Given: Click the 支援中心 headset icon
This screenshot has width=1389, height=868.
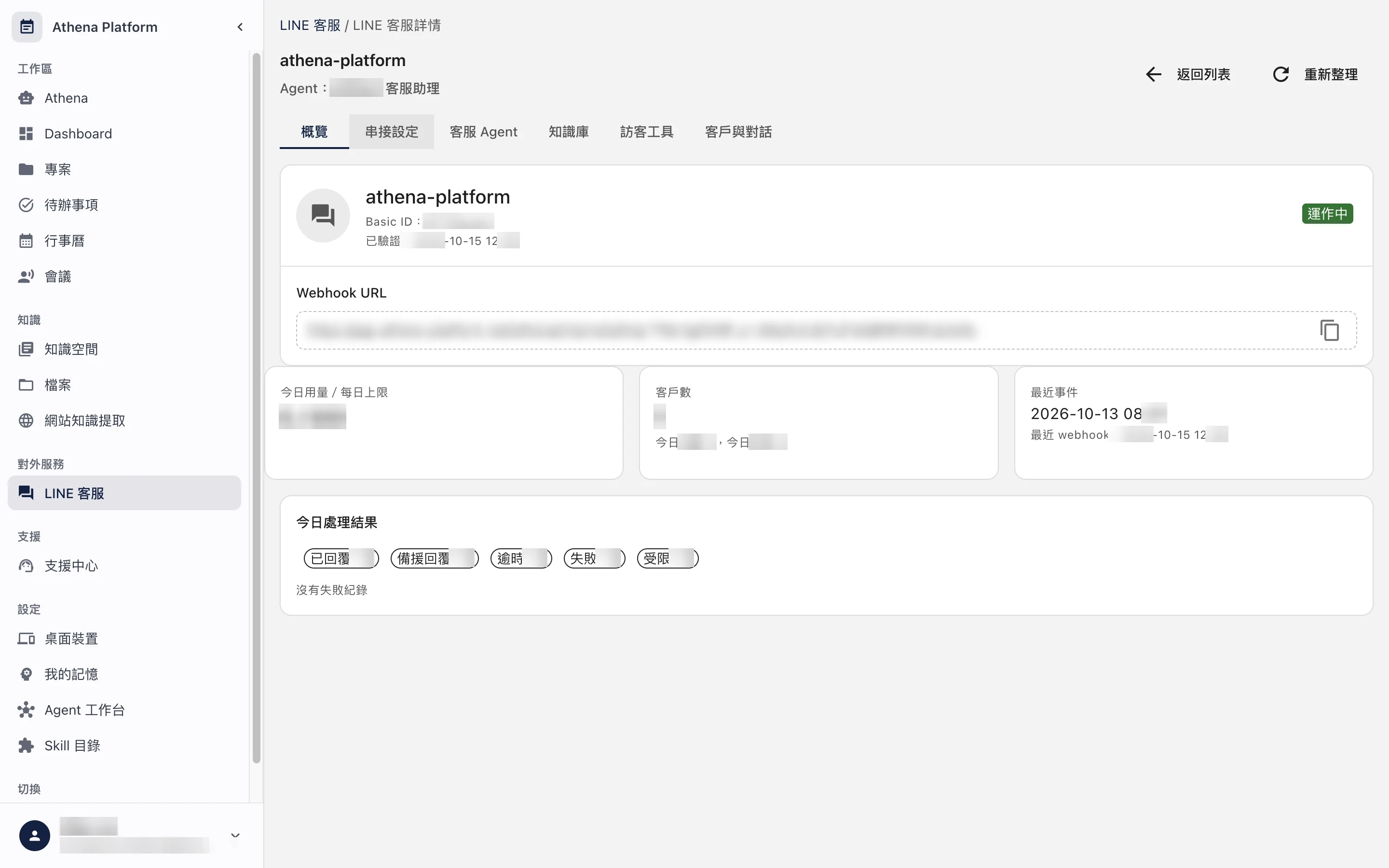Looking at the screenshot, I should click(x=26, y=566).
